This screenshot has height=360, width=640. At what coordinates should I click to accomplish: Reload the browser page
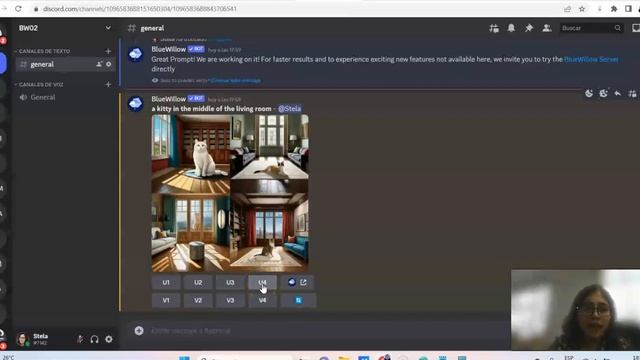18,9
